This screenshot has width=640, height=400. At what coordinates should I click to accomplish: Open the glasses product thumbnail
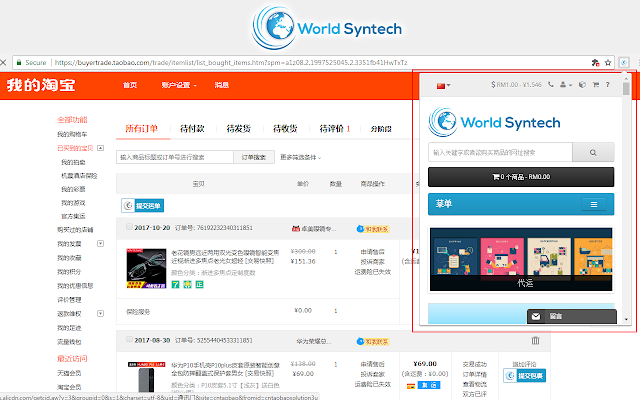tap(146, 268)
